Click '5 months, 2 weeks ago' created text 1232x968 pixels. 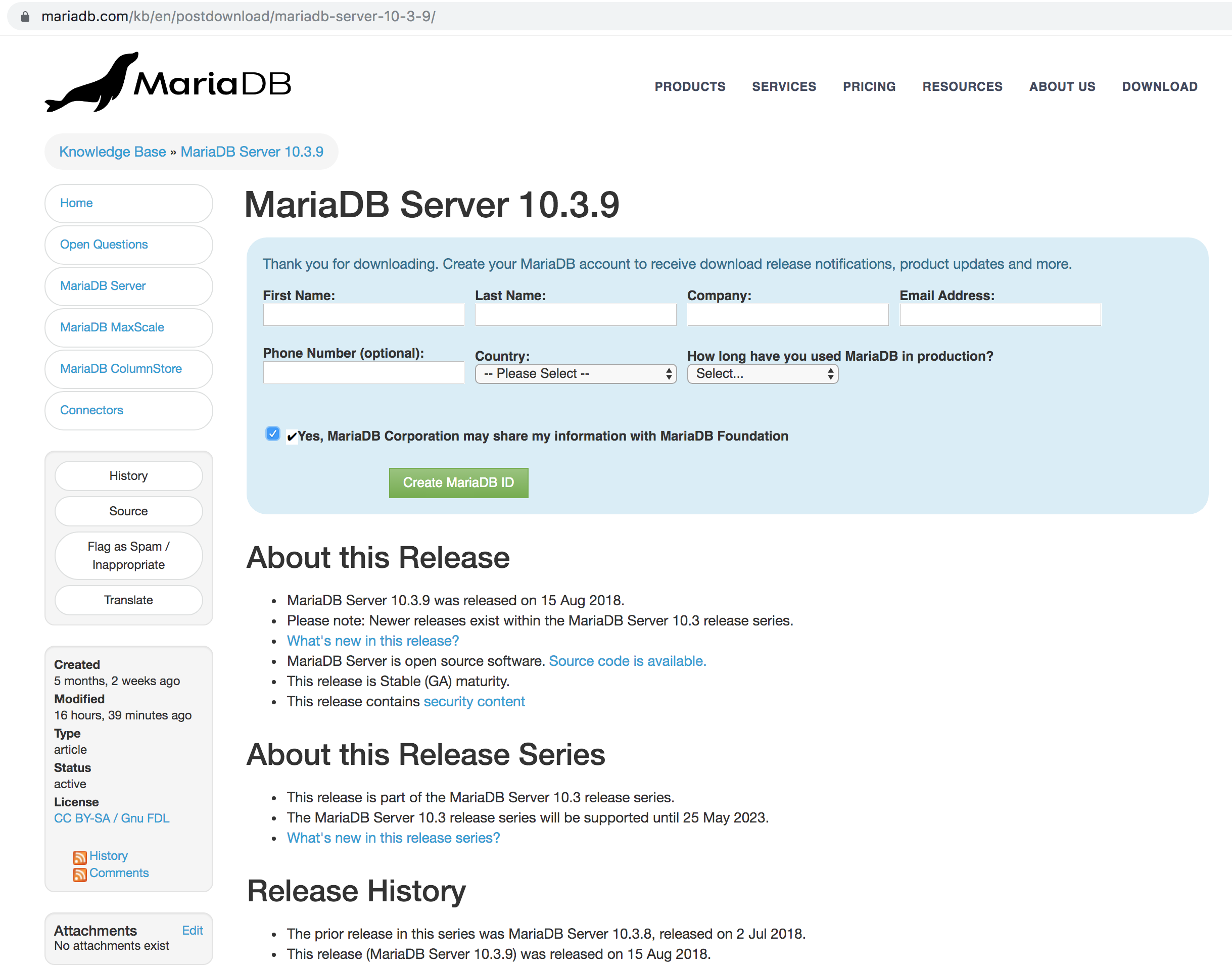[x=117, y=681]
